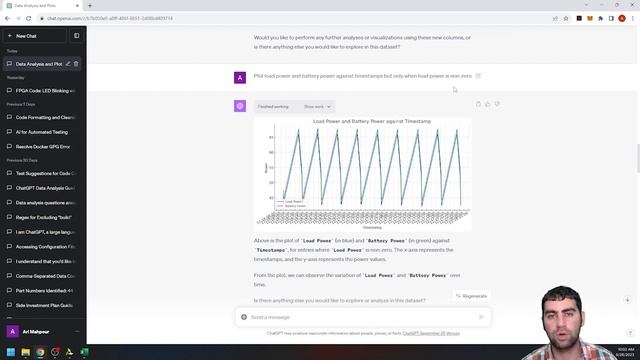Open 'FPGA Code: LED Blinking' chat
This screenshot has height=360, width=640.
point(42,91)
